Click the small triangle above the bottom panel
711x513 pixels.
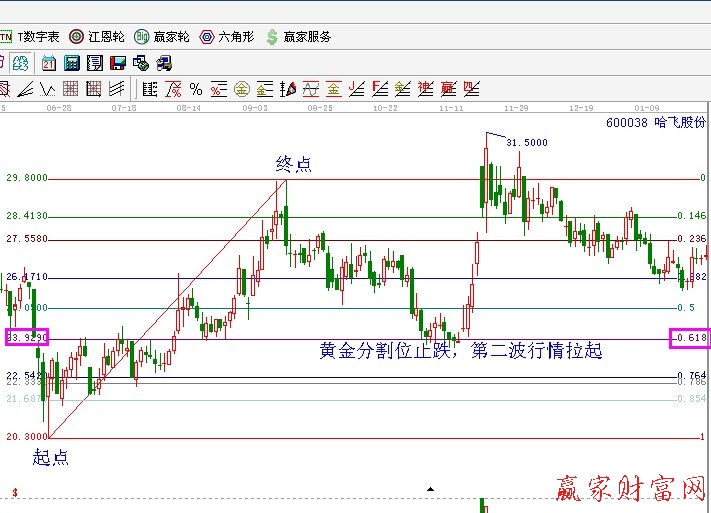pyautogui.click(x=430, y=490)
